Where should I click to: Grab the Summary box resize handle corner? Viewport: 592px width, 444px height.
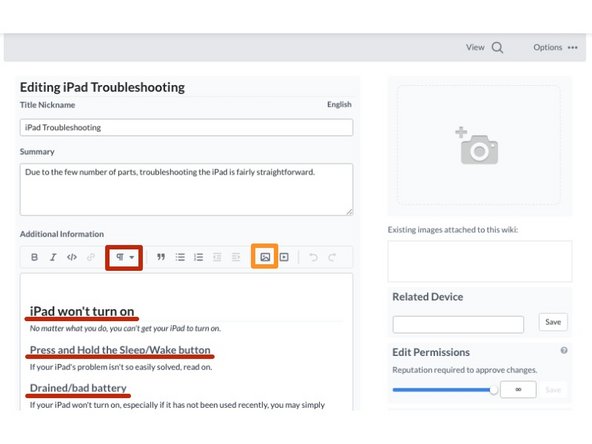tap(350, 212)
